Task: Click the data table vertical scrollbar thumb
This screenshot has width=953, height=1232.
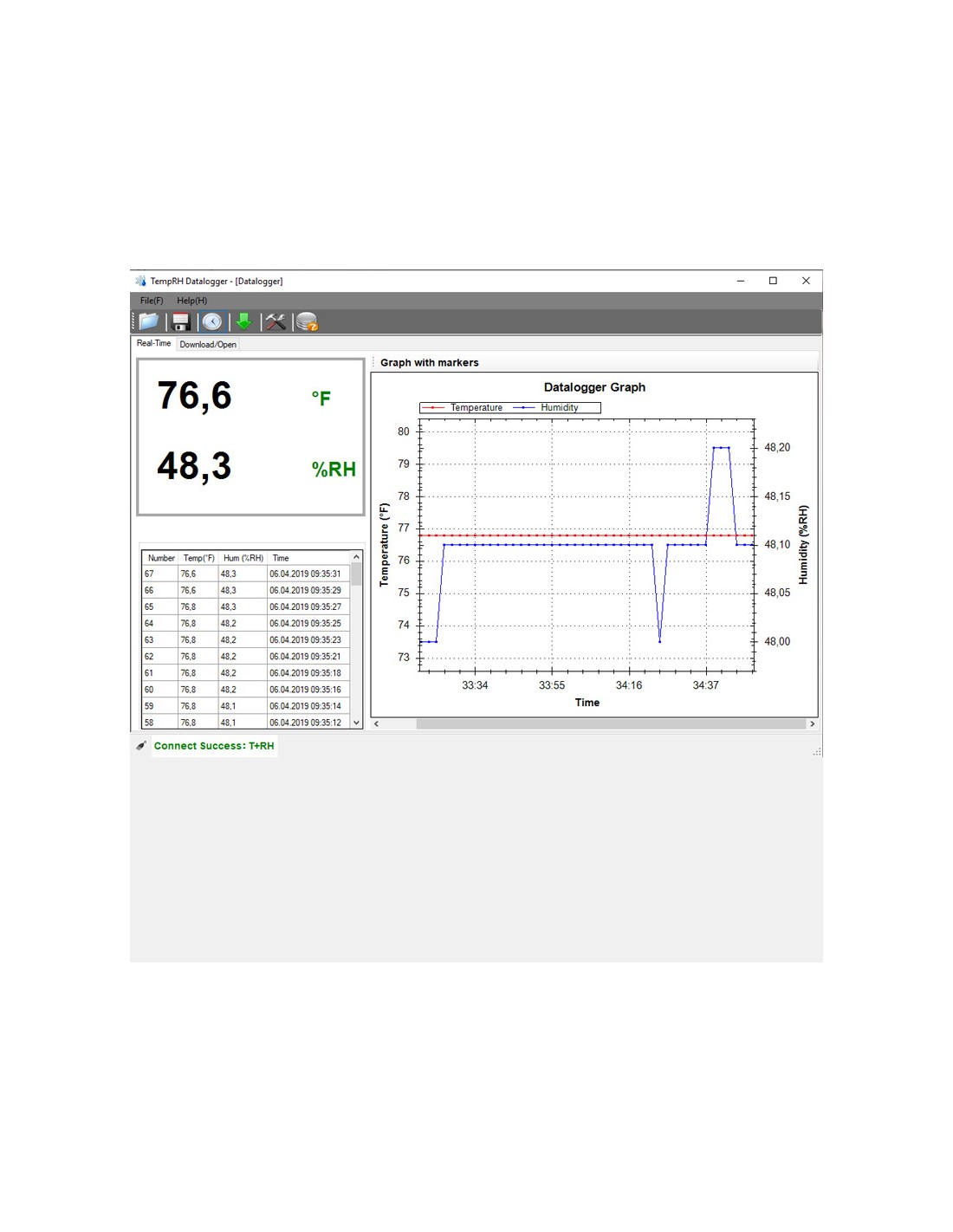Action: tap(356, 574)
